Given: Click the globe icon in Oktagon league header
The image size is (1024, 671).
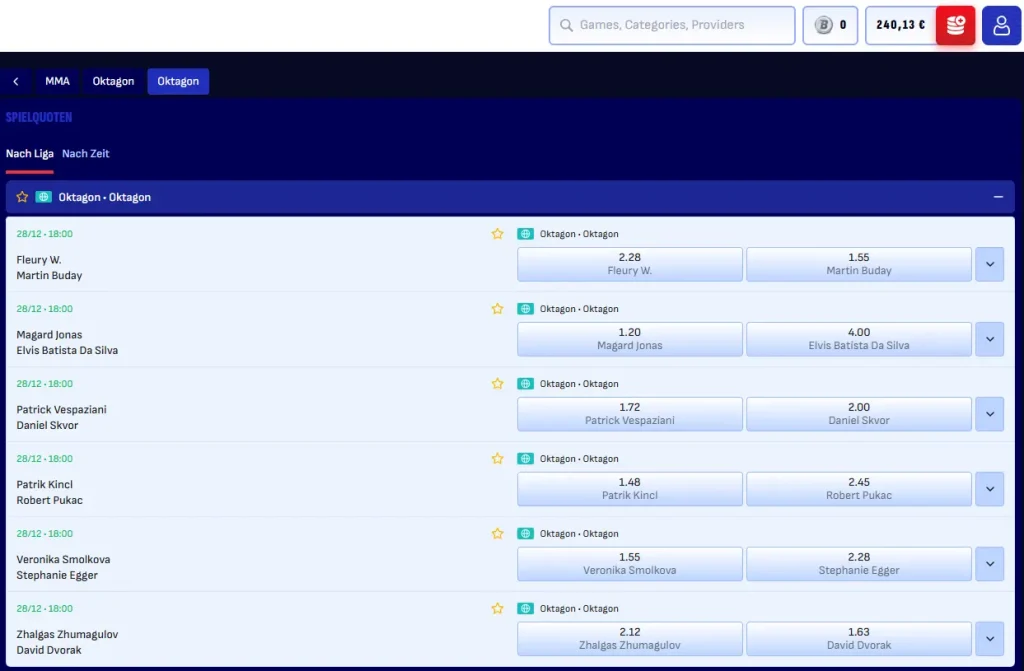Looking at the screenshot, I should pyautogui.click(x=43, y=197).
